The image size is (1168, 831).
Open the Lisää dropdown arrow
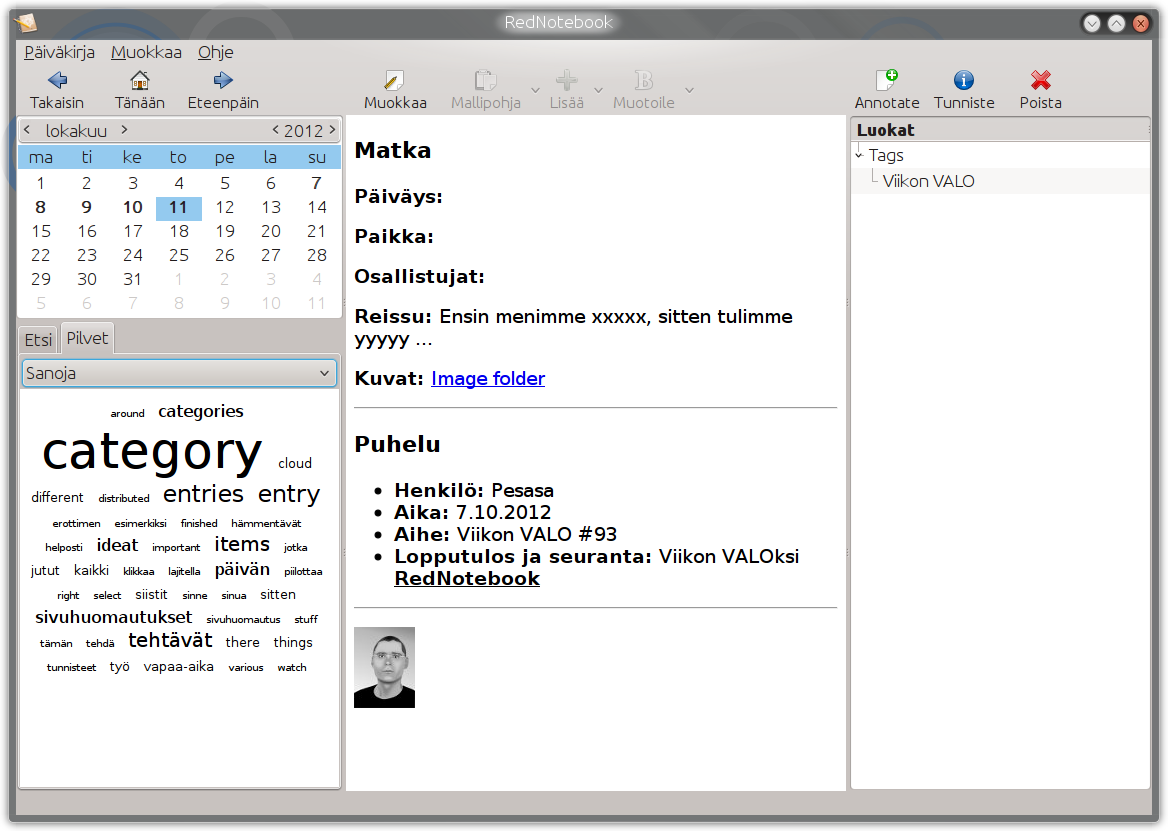[x=598, y=90]
